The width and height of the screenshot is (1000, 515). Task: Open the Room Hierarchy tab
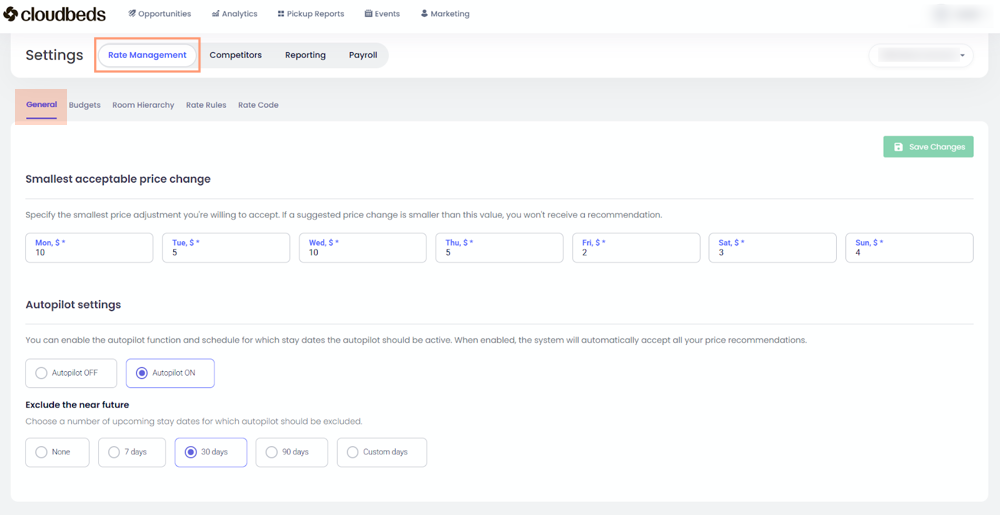tap(143, 105)
